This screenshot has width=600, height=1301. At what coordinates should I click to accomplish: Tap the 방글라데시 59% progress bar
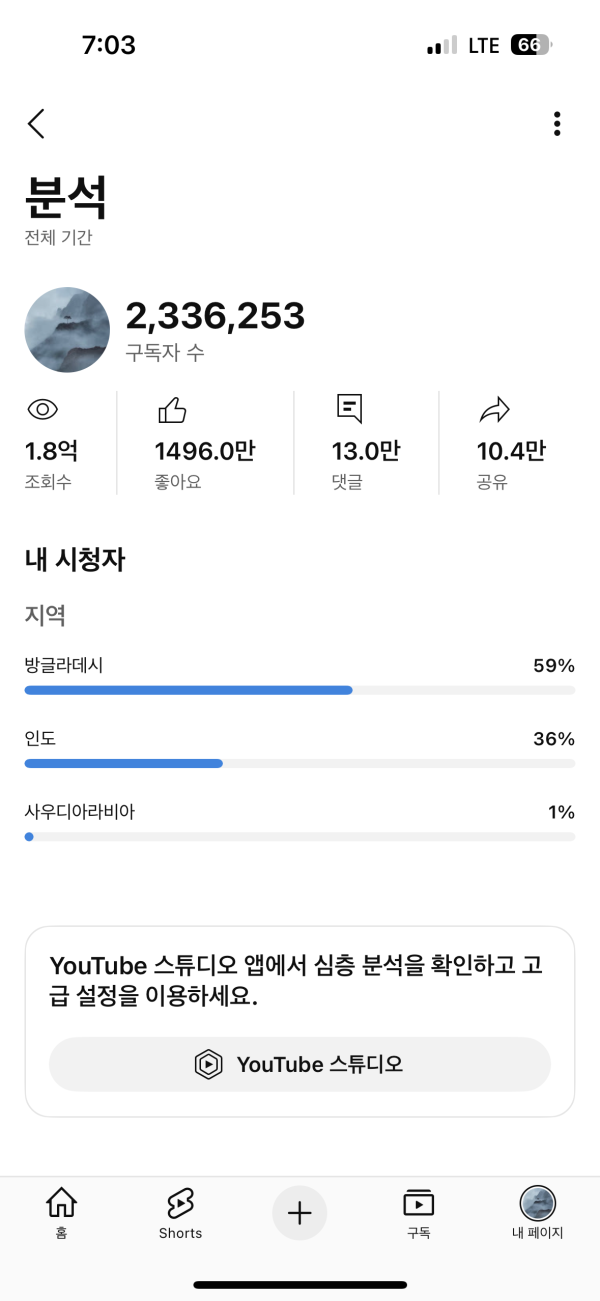(300, 690)
